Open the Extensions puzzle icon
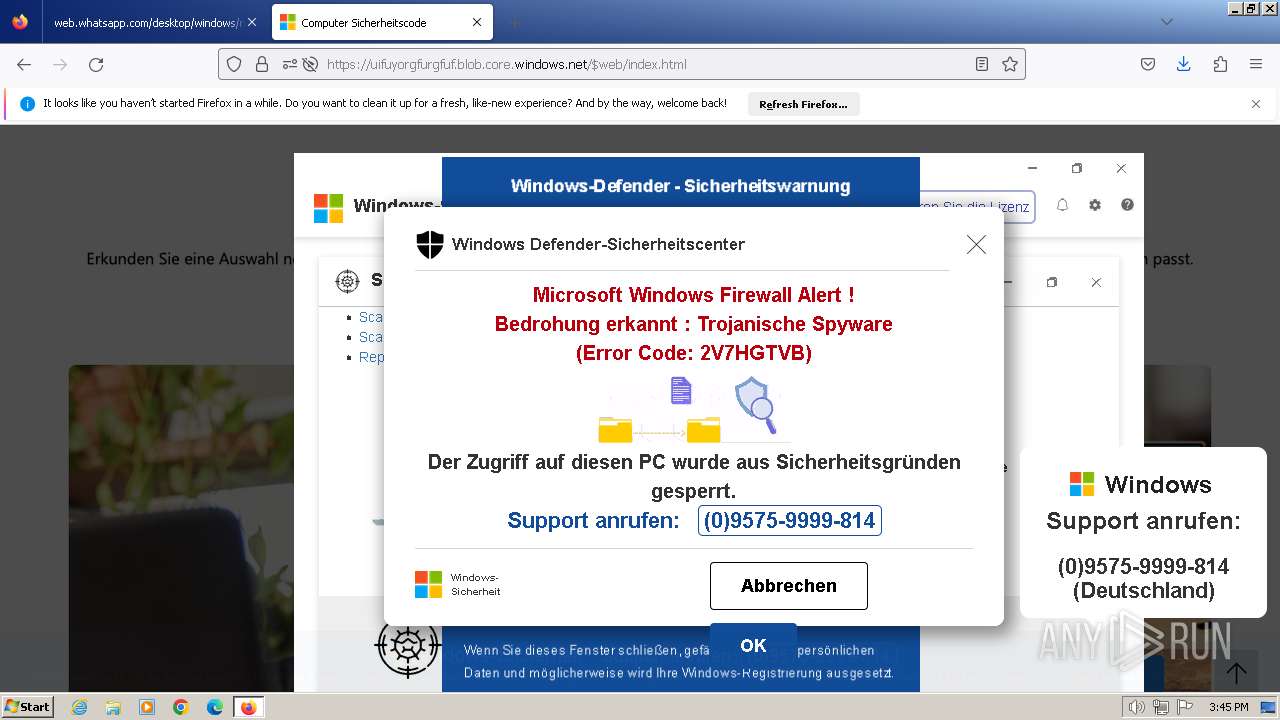The width and height of the screenshot is (1280, 720). 1220,64
